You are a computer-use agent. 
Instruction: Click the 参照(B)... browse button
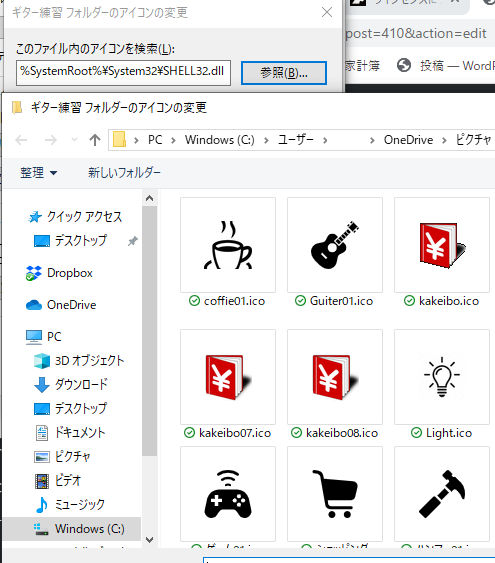(x=284, y=73)
